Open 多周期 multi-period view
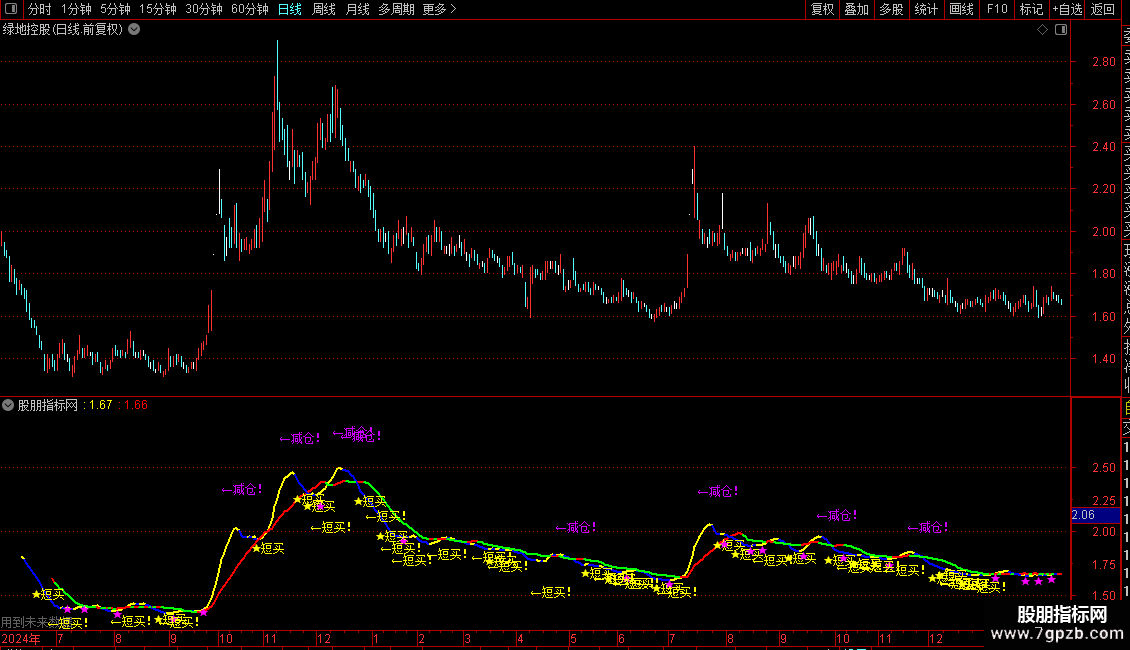The width and height of the screenshot is (1130, 650). pyautogui.click(x=396, y=9)
